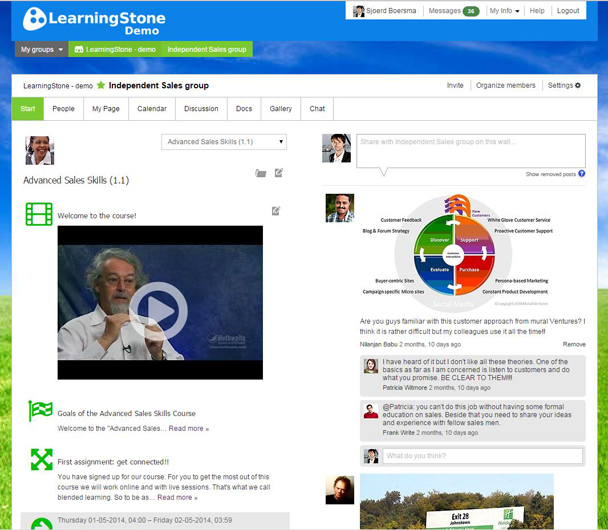The image size is (608, 530).
Task: Expand the My groups dropdown
Action: [x=41, y=49]
